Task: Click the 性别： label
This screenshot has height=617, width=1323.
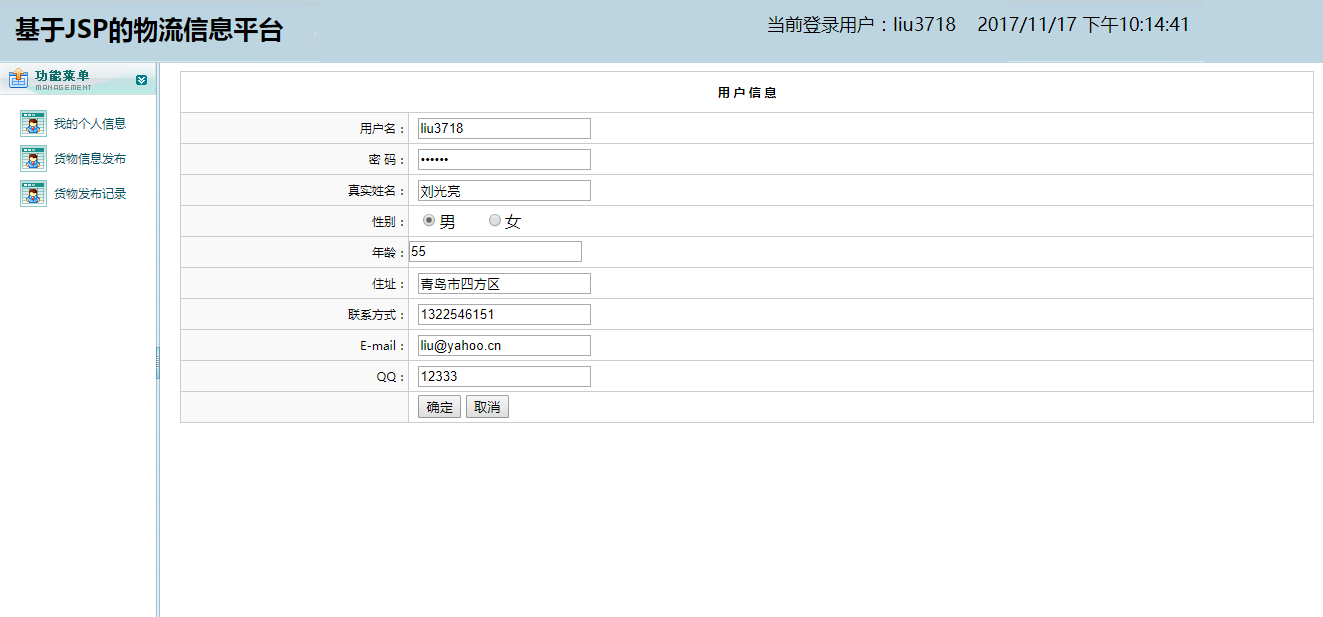Action: pos(389,222)
